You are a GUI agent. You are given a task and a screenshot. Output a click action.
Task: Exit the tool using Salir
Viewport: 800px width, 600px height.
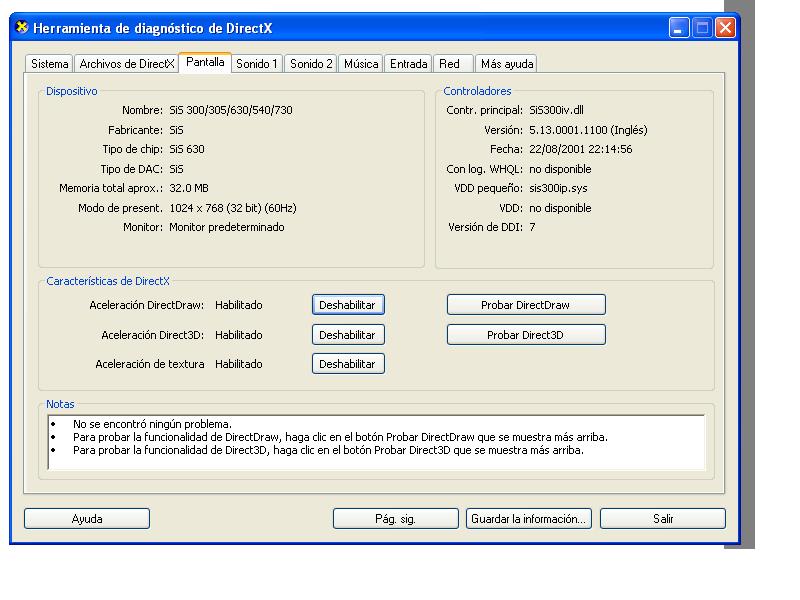click(663, 519)
